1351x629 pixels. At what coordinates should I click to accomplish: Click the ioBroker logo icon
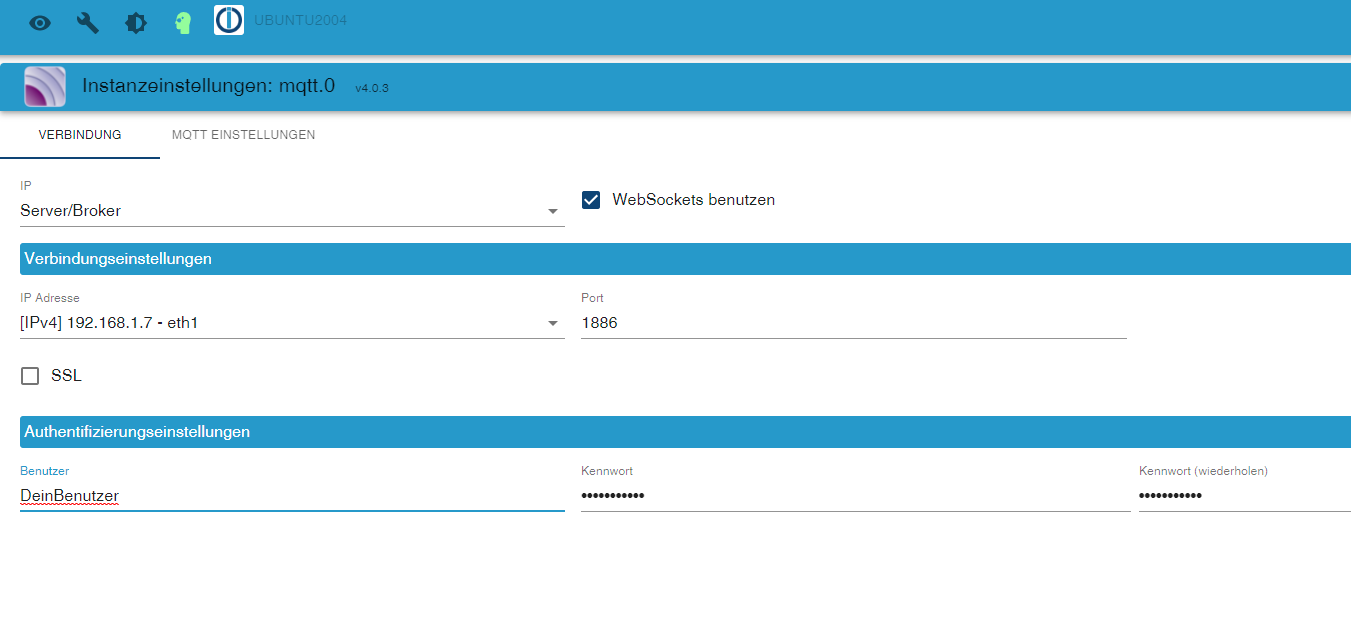(229, 21)
